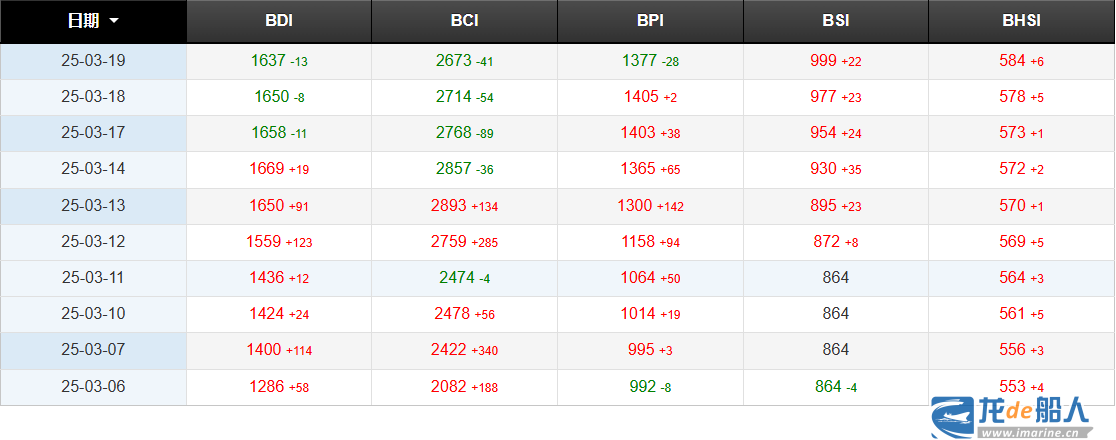Click the BSI 864 cell for 25-03-10

point(836,314)
